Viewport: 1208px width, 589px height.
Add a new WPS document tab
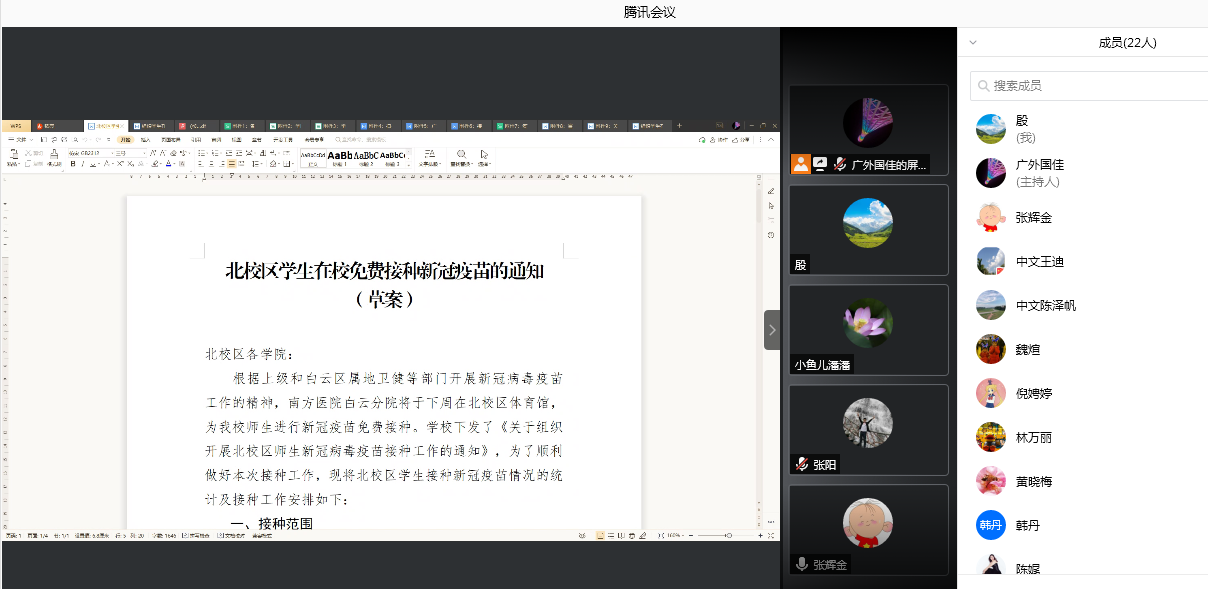point(680,126)
